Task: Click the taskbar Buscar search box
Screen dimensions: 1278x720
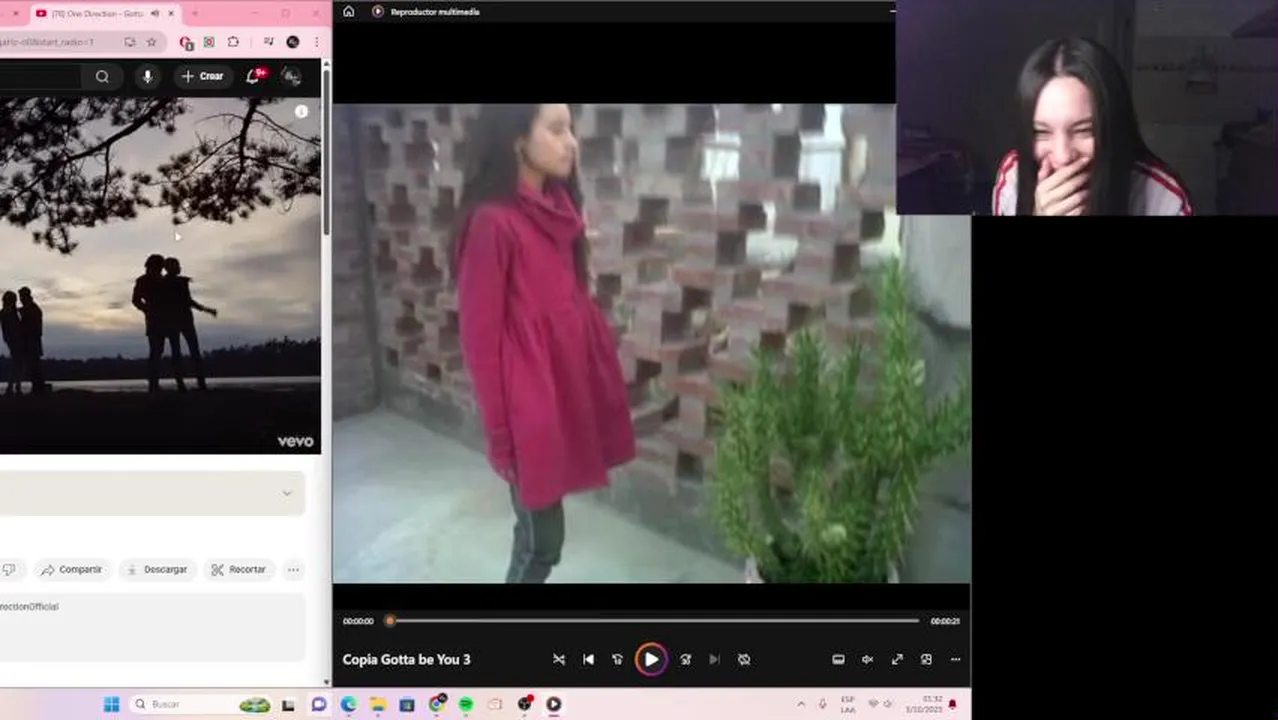Action: tap(204, 704)
